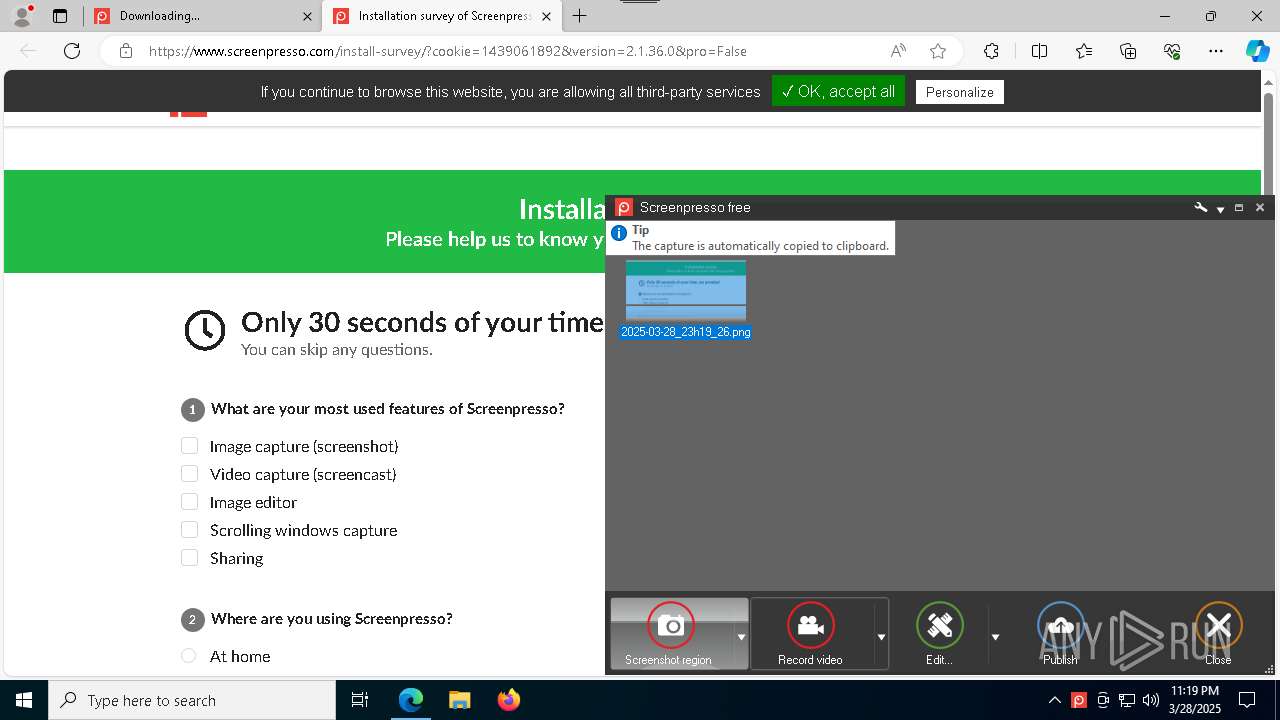Click the Publish cloud button
Image resolution: width=1280 pixels, height=720 pixels.
coord(1060,634)
